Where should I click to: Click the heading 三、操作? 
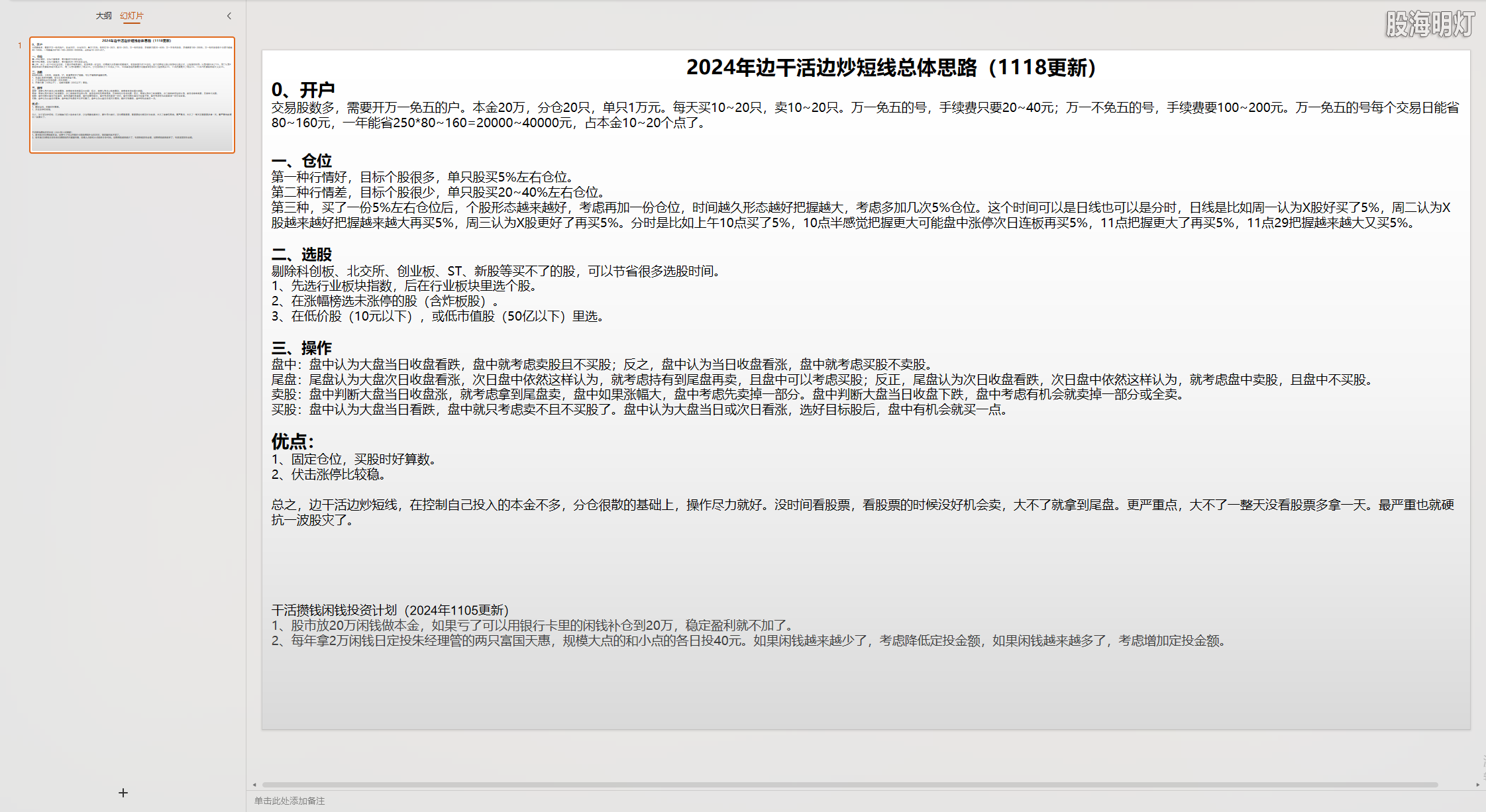301,348
